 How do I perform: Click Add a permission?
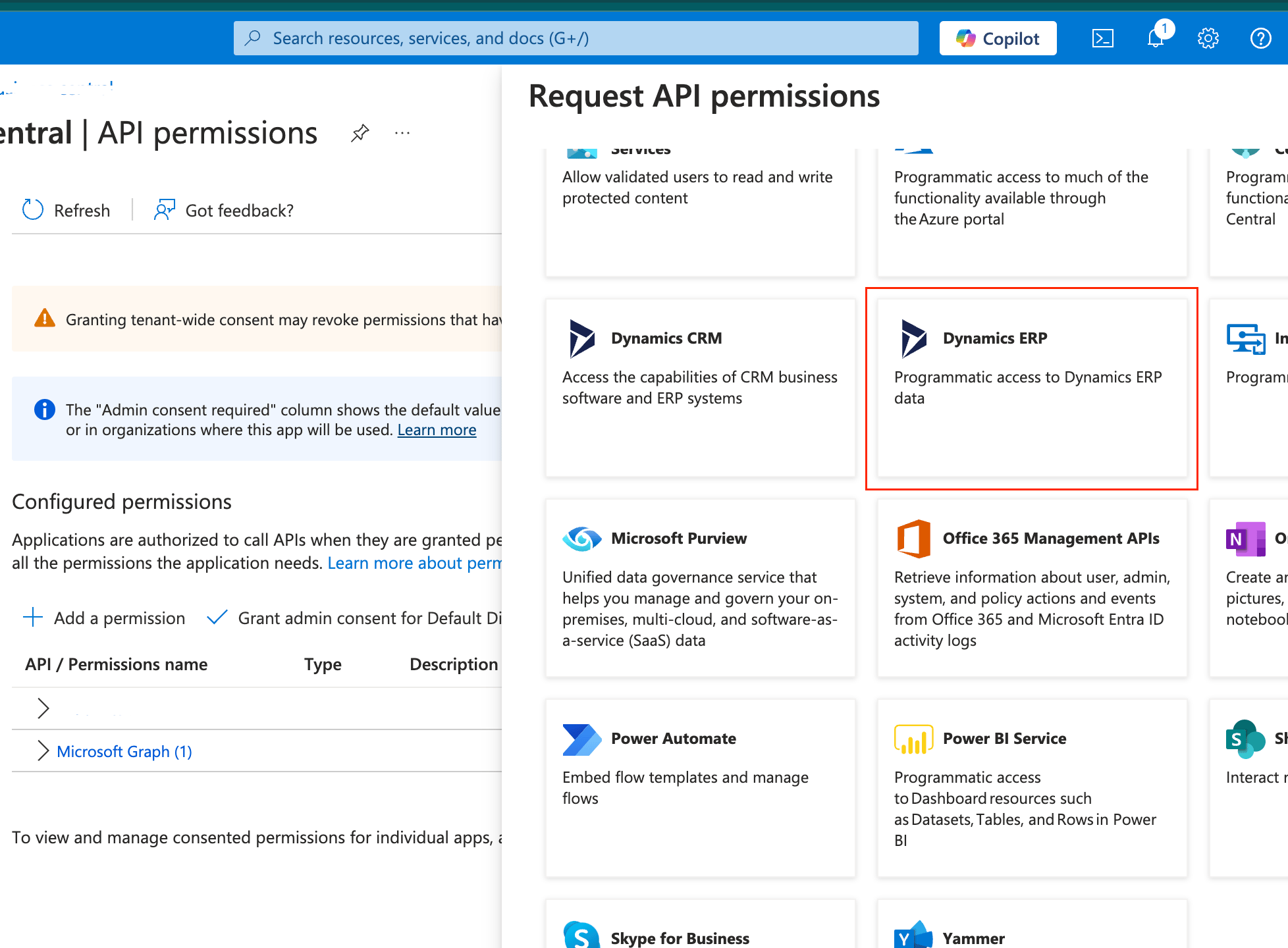click(104, 618)
